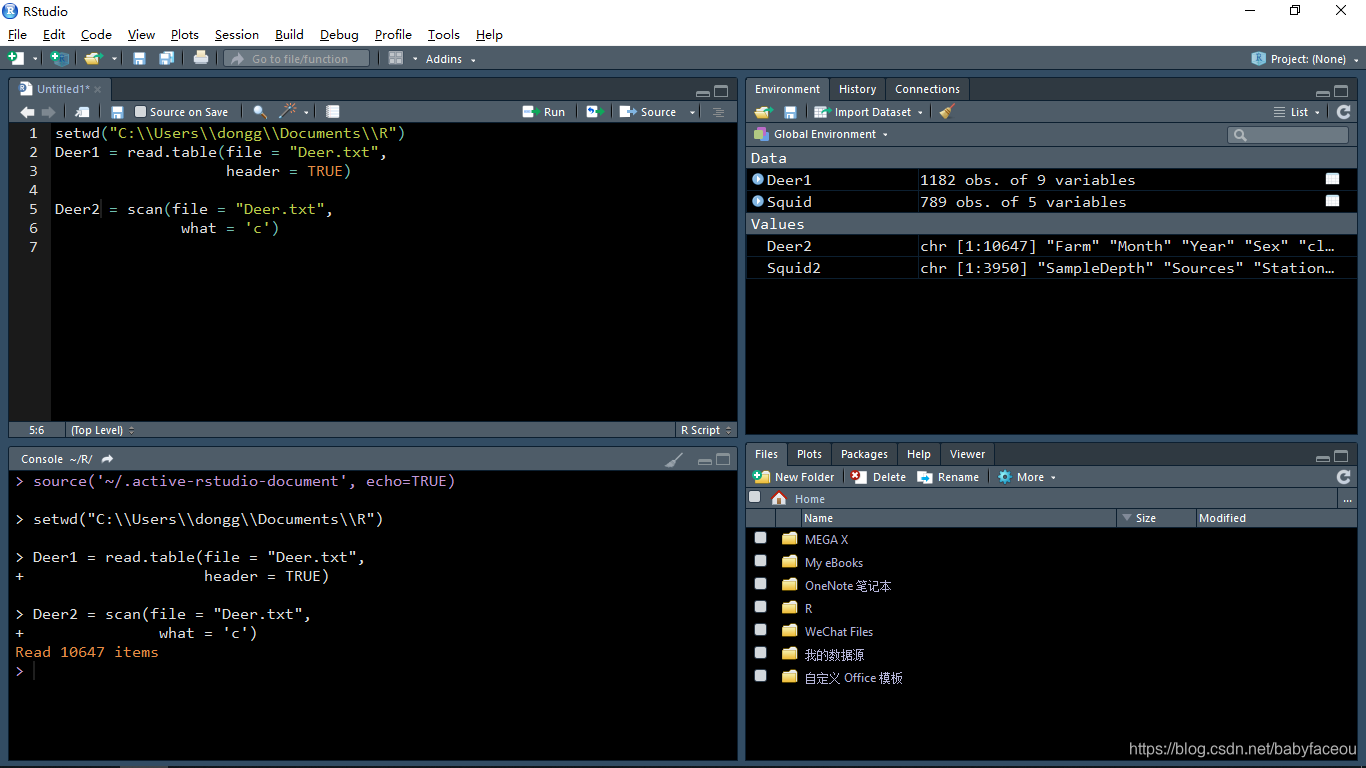The height and width of the screenshot is (768, 1366).
Task: Re-run the previous code region
Action: point(595,112)
